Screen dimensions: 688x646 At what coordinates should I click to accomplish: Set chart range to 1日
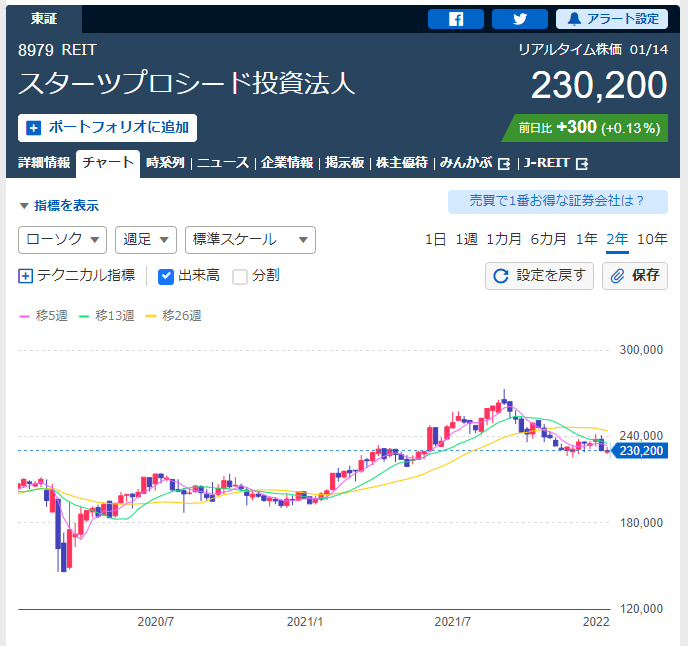click(435, 239)
